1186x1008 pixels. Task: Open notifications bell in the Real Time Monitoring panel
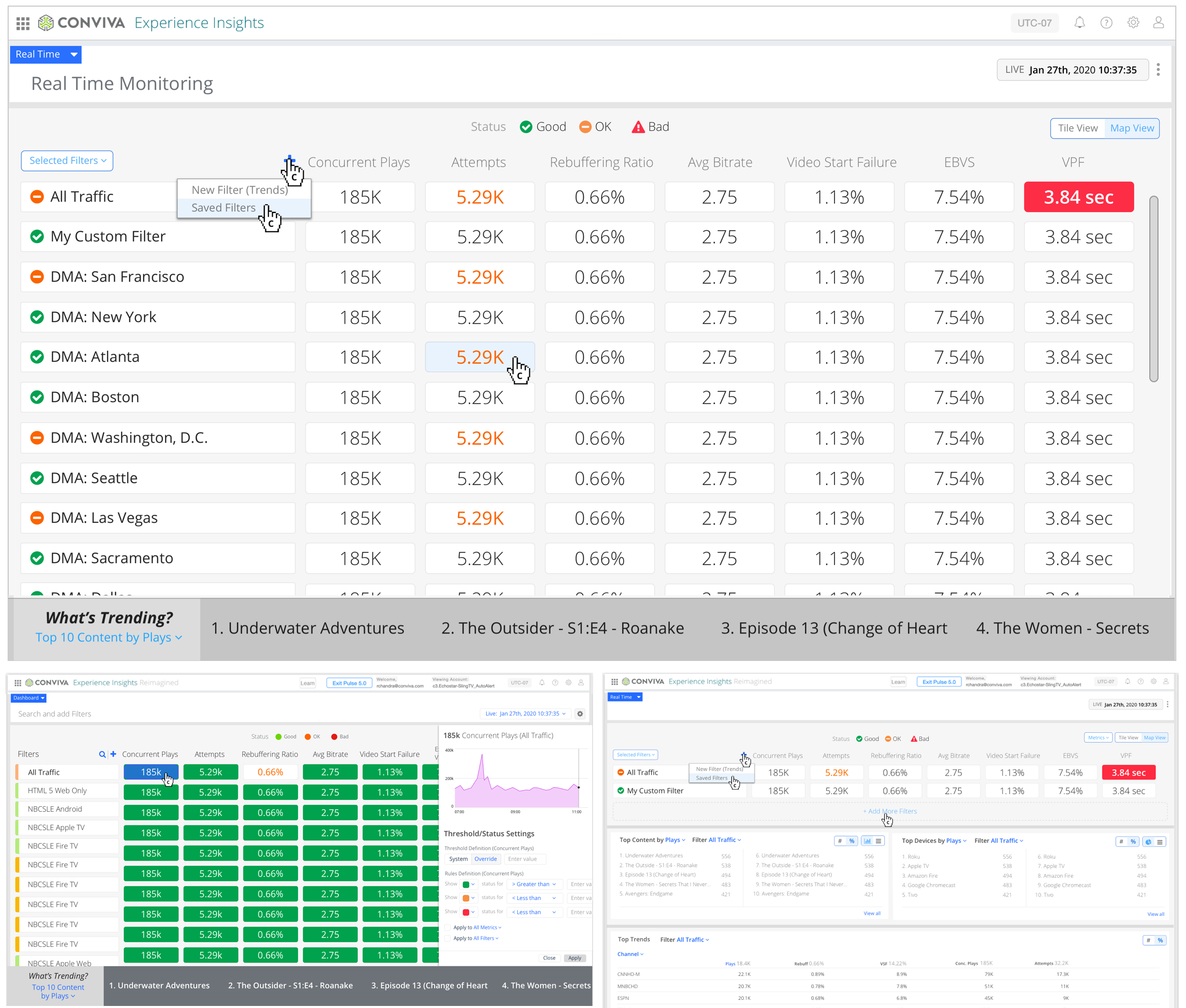(1079, 23)
